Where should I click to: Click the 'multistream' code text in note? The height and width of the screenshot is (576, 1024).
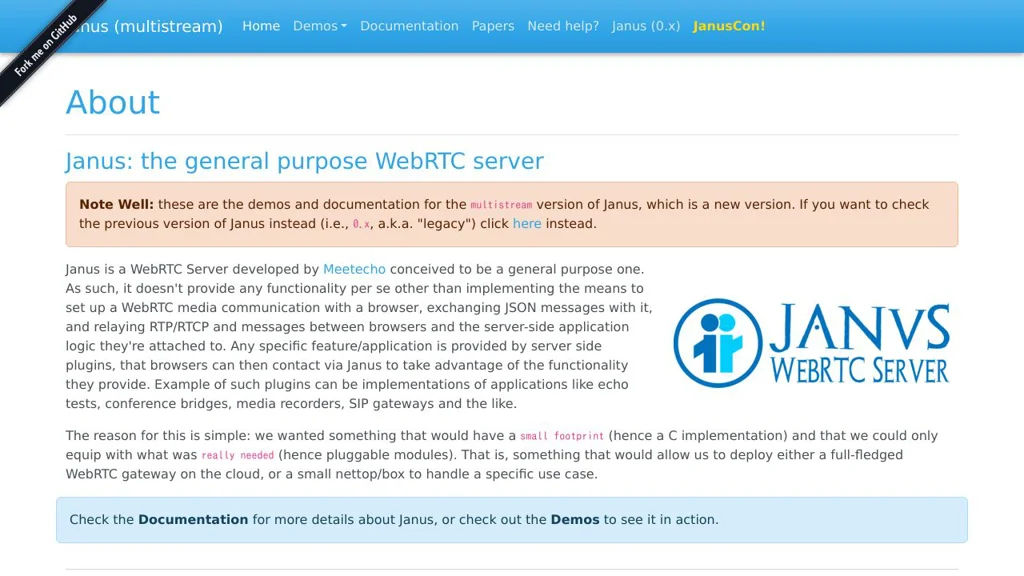click(x=501, y=205)
